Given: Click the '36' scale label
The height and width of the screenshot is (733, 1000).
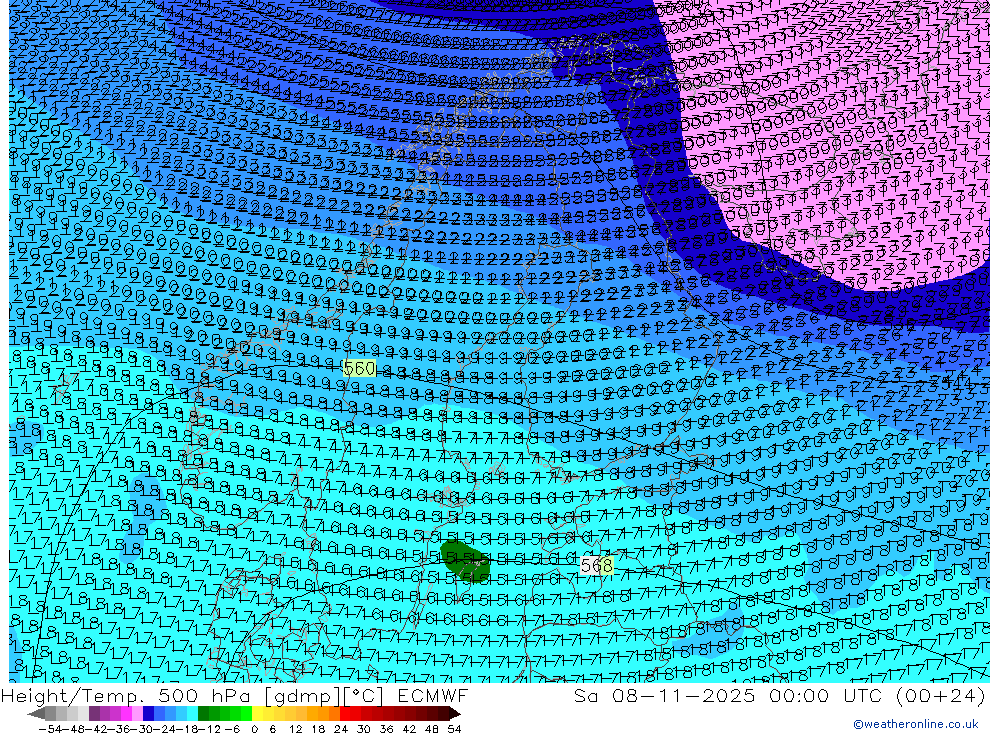Looking at the screenshot, I should tap(386, 729).
